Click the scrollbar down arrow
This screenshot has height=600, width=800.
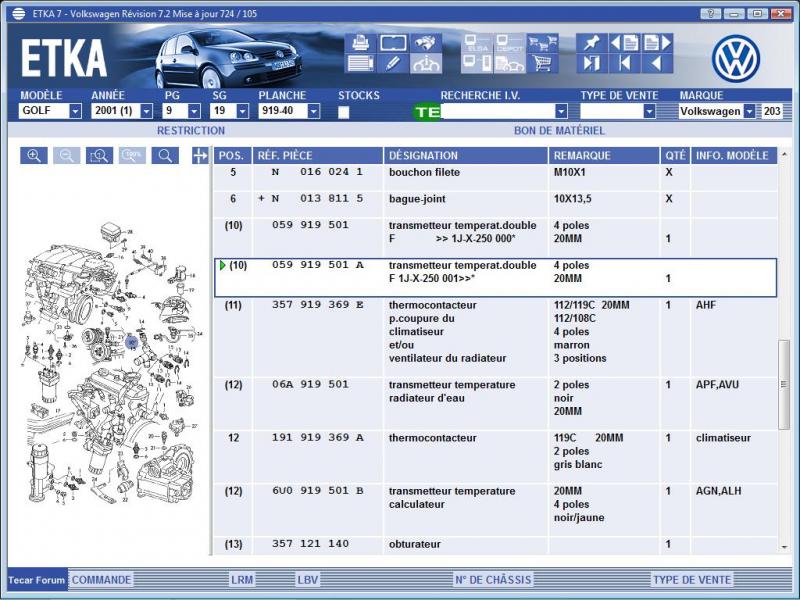click(x=784, y=547)
